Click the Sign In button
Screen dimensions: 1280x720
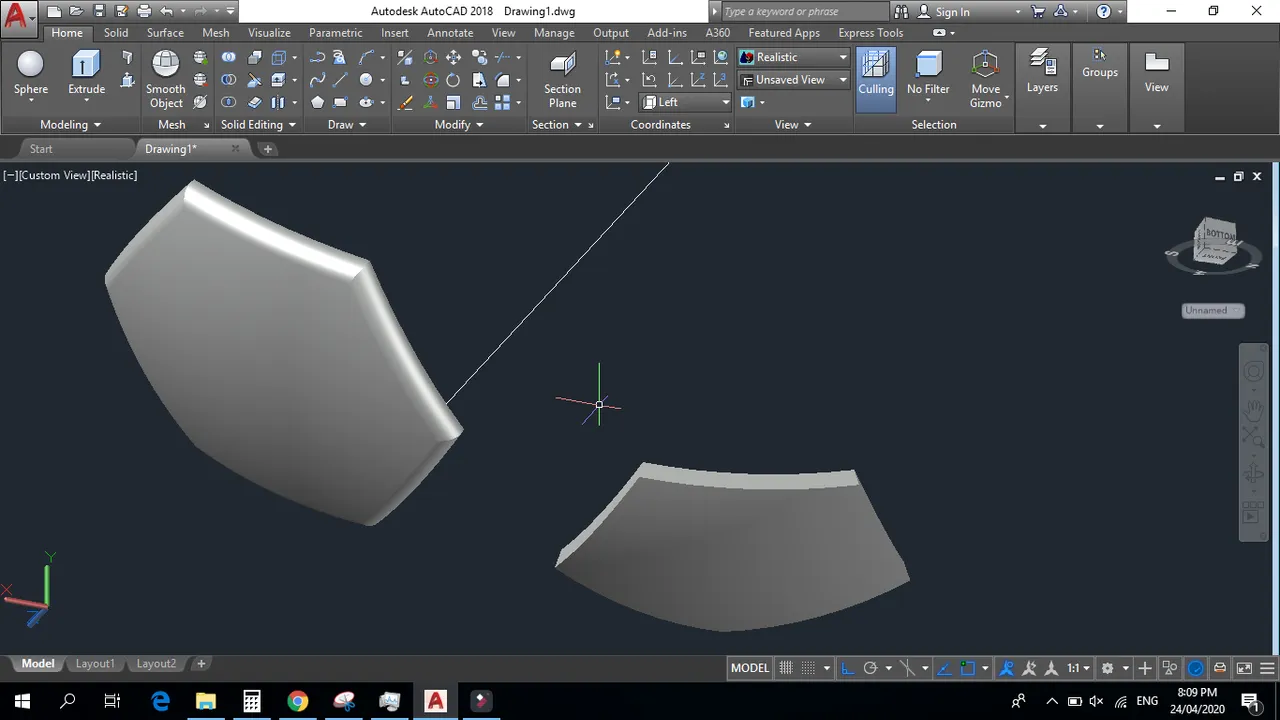click(x=952, y=12)
